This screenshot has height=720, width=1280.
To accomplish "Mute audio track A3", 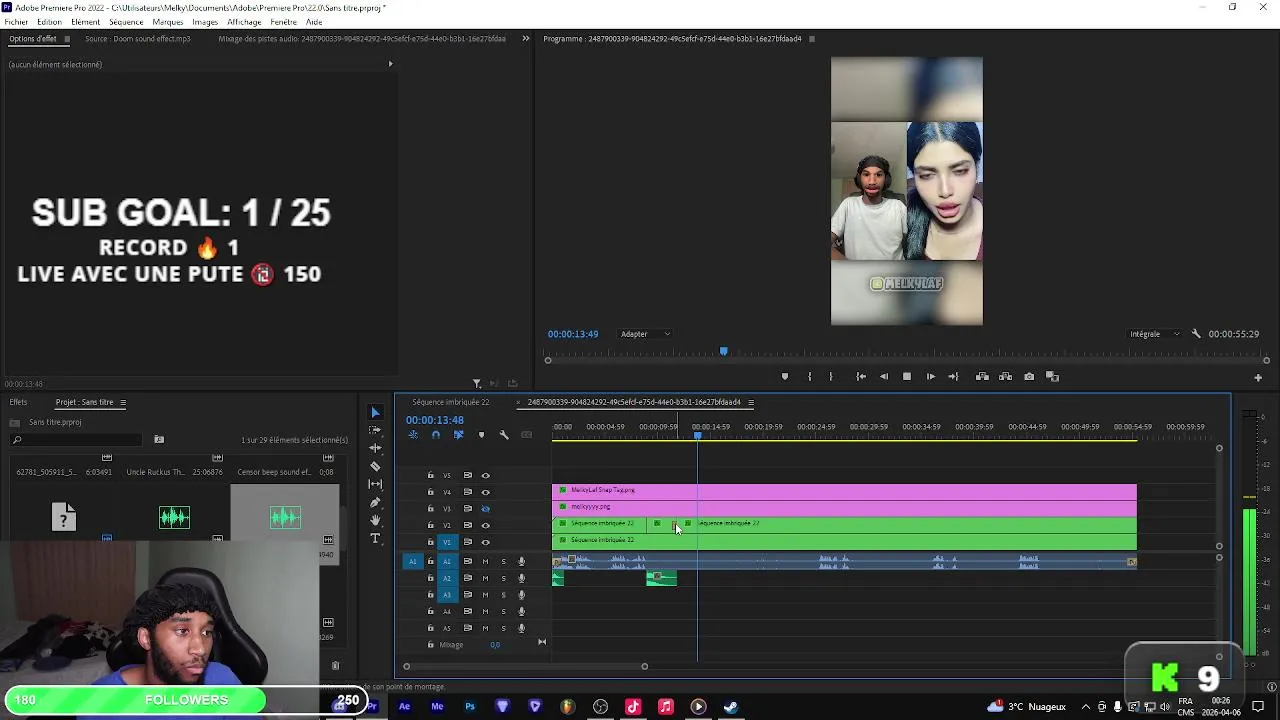I will point(486,595).
